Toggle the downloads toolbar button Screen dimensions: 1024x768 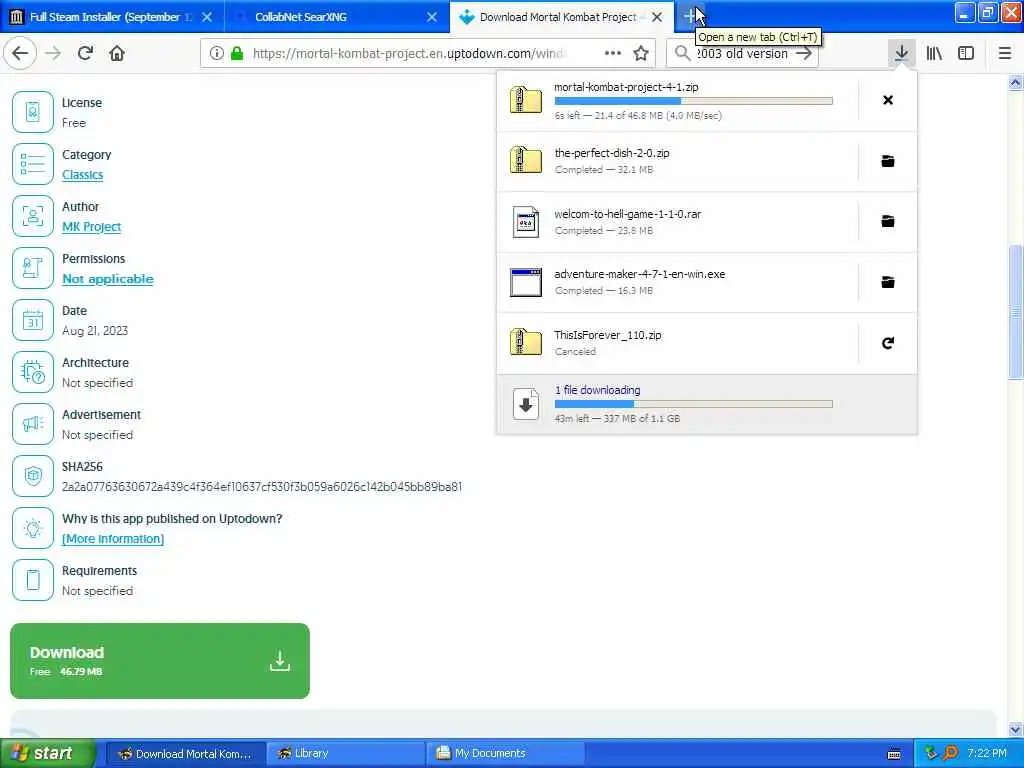(x=901, y=54)
